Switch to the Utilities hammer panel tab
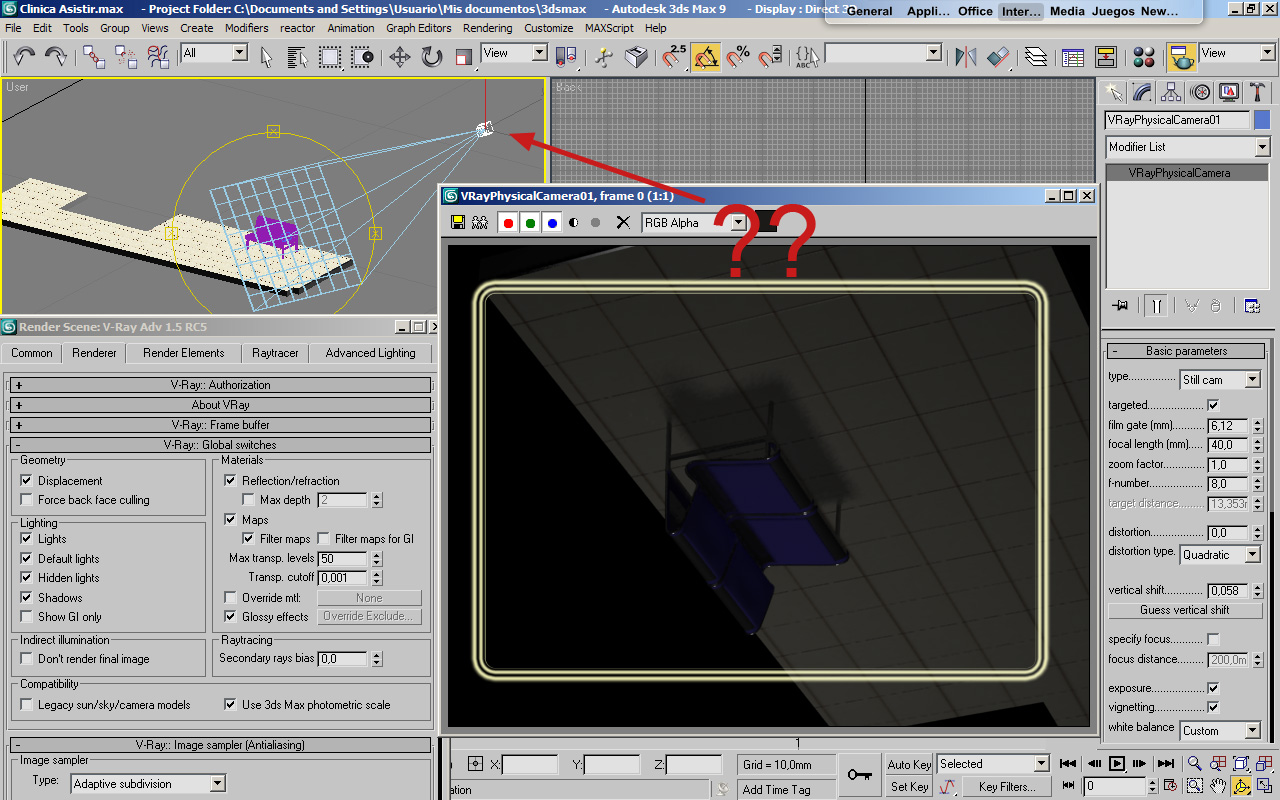 click(1258, 93)
